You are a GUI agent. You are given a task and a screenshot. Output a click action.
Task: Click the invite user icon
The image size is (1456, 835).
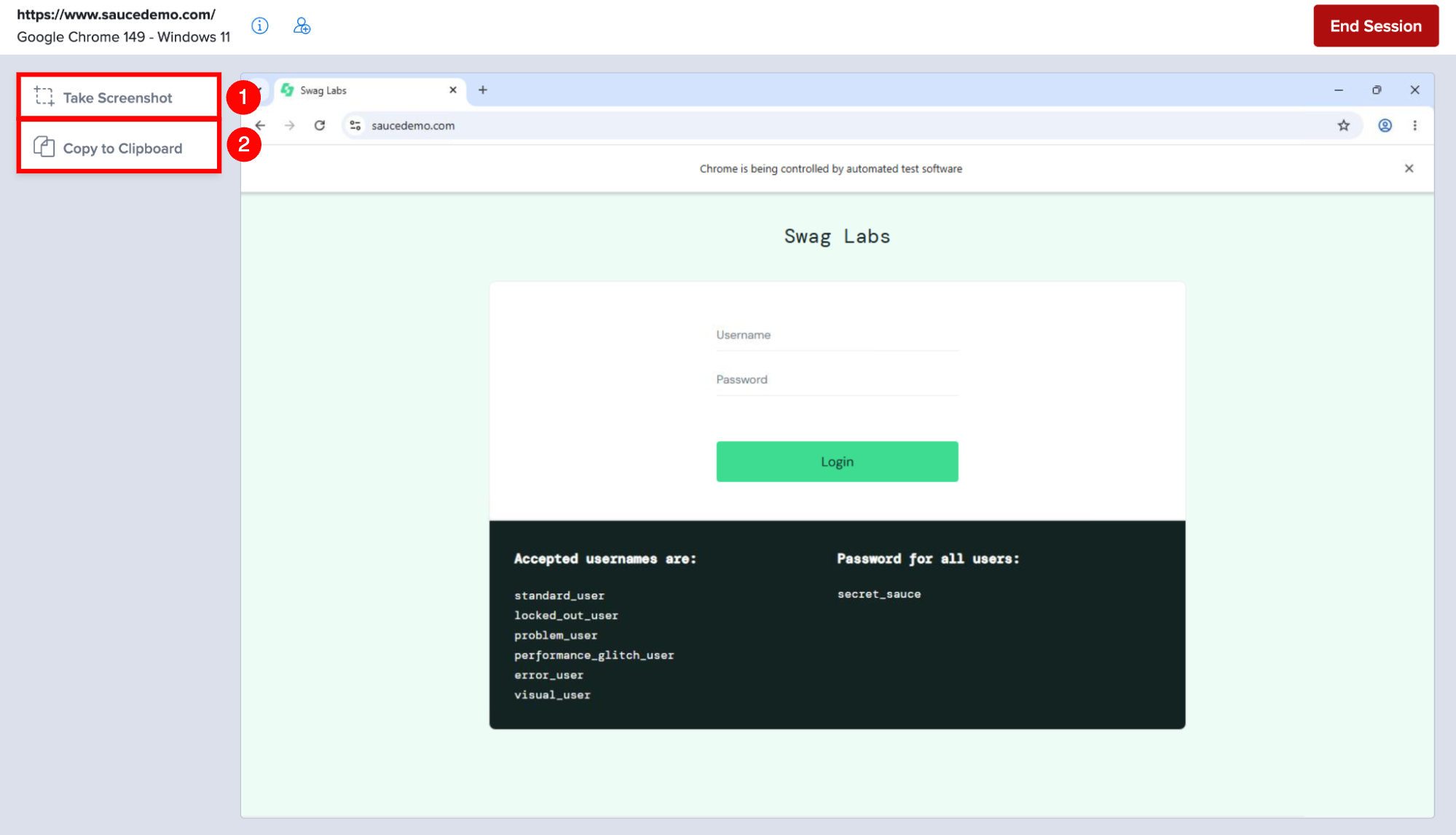302,26
